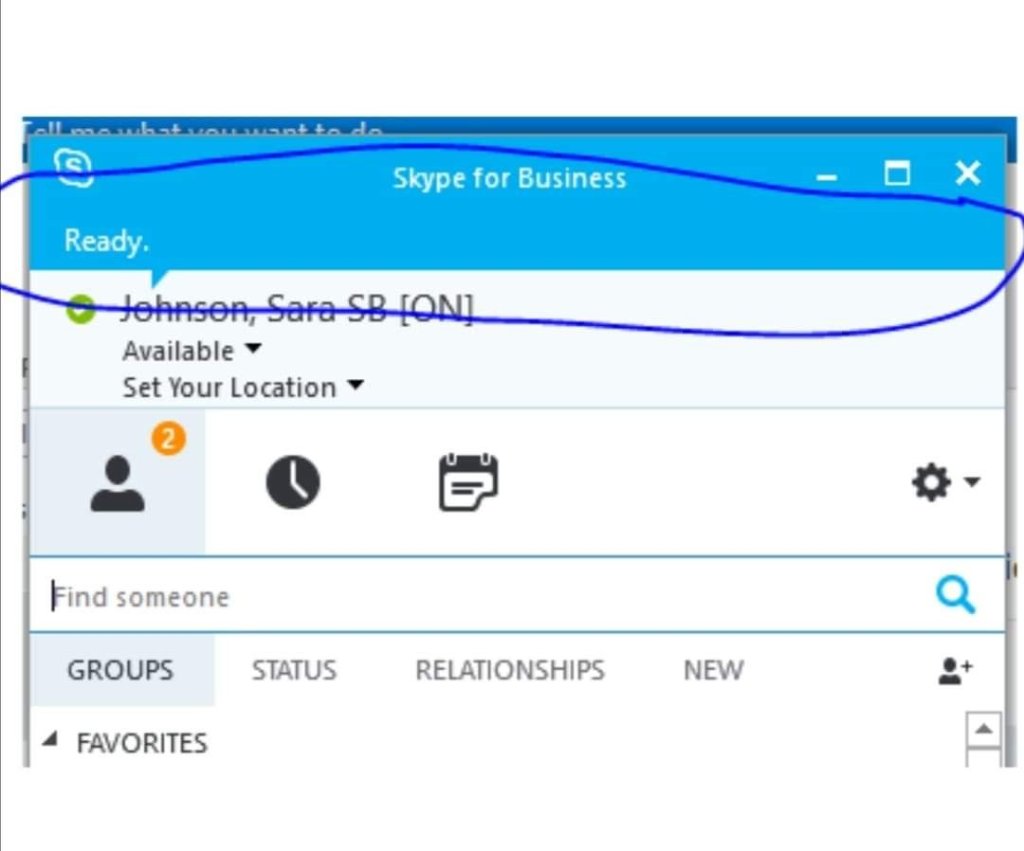Screen dimensions: 1024x851
Task: Open the Meetings calendar icon
Action: [468, 483]
